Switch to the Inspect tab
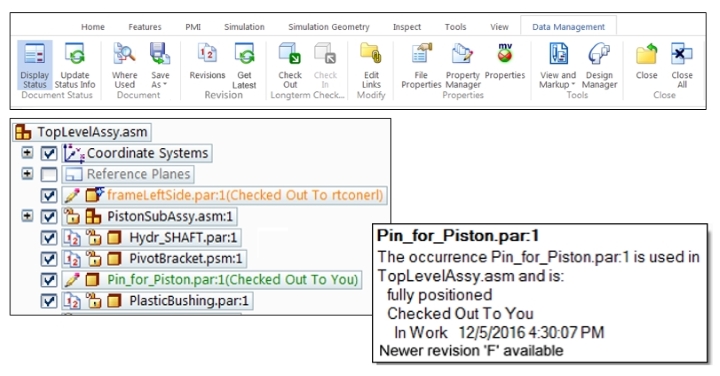 pos(407,27)
